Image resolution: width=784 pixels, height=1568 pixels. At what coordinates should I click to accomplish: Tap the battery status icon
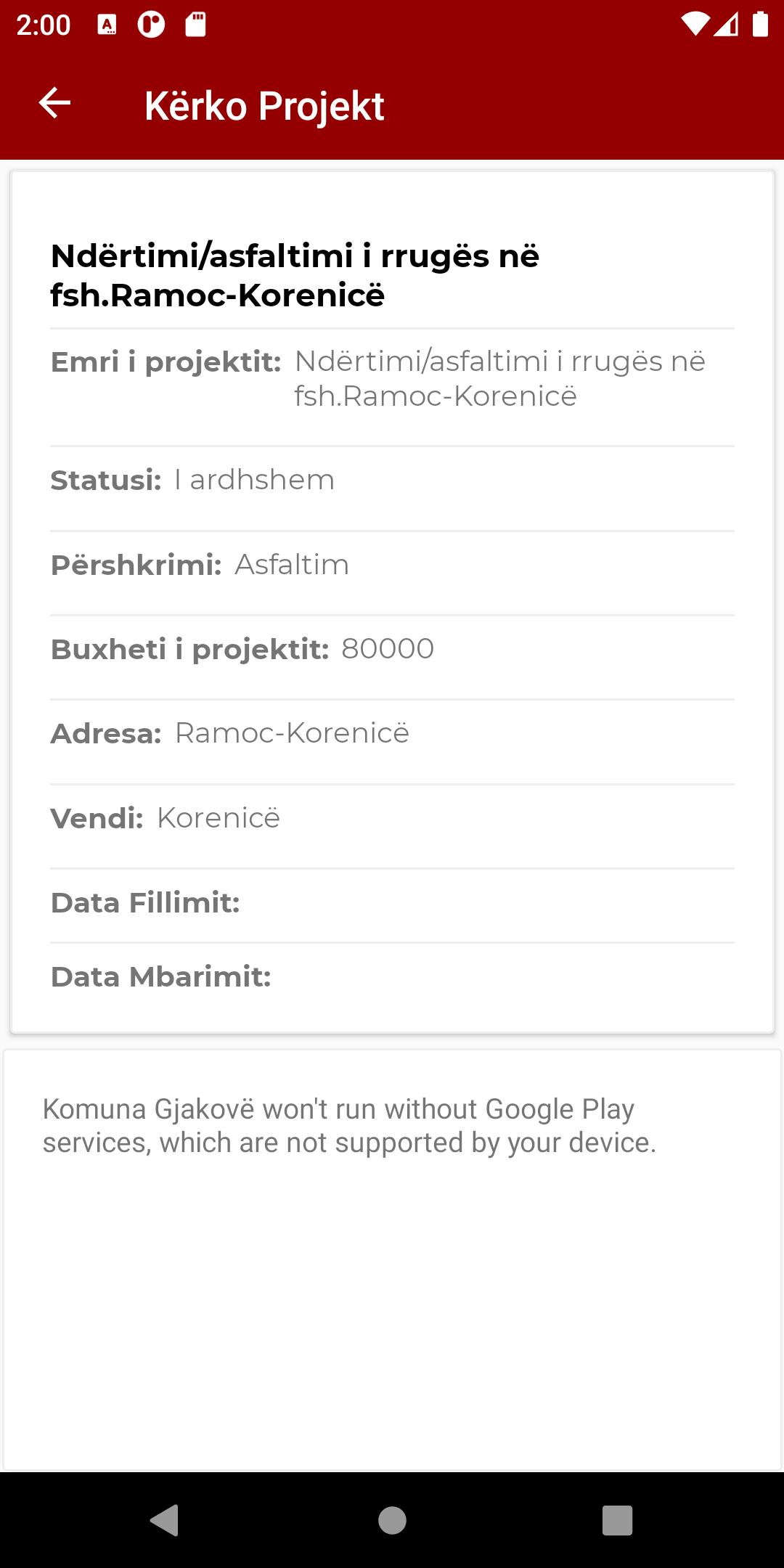pos(760,24)
